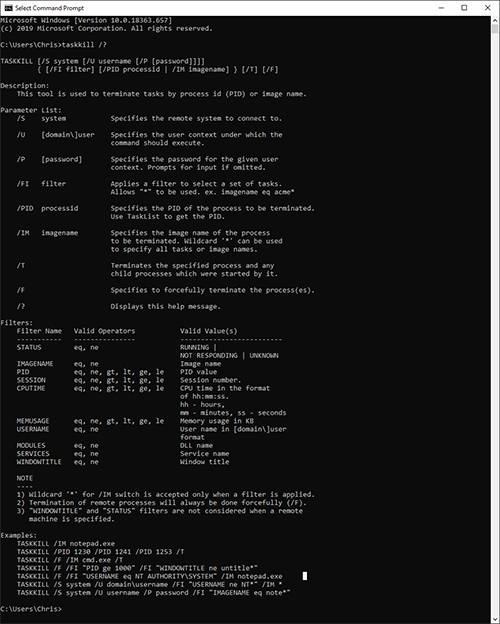Click the TASKKILL /IM notepad.exe example line
Viewport: 500px width, 624px height.
click(66, 543)
